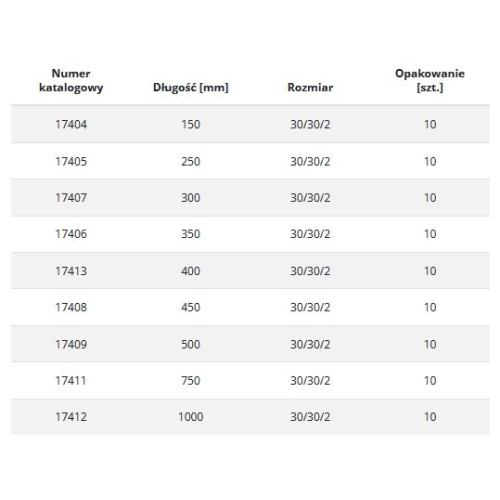
Task: Select catalog number 17406
Action: [71, 234]
